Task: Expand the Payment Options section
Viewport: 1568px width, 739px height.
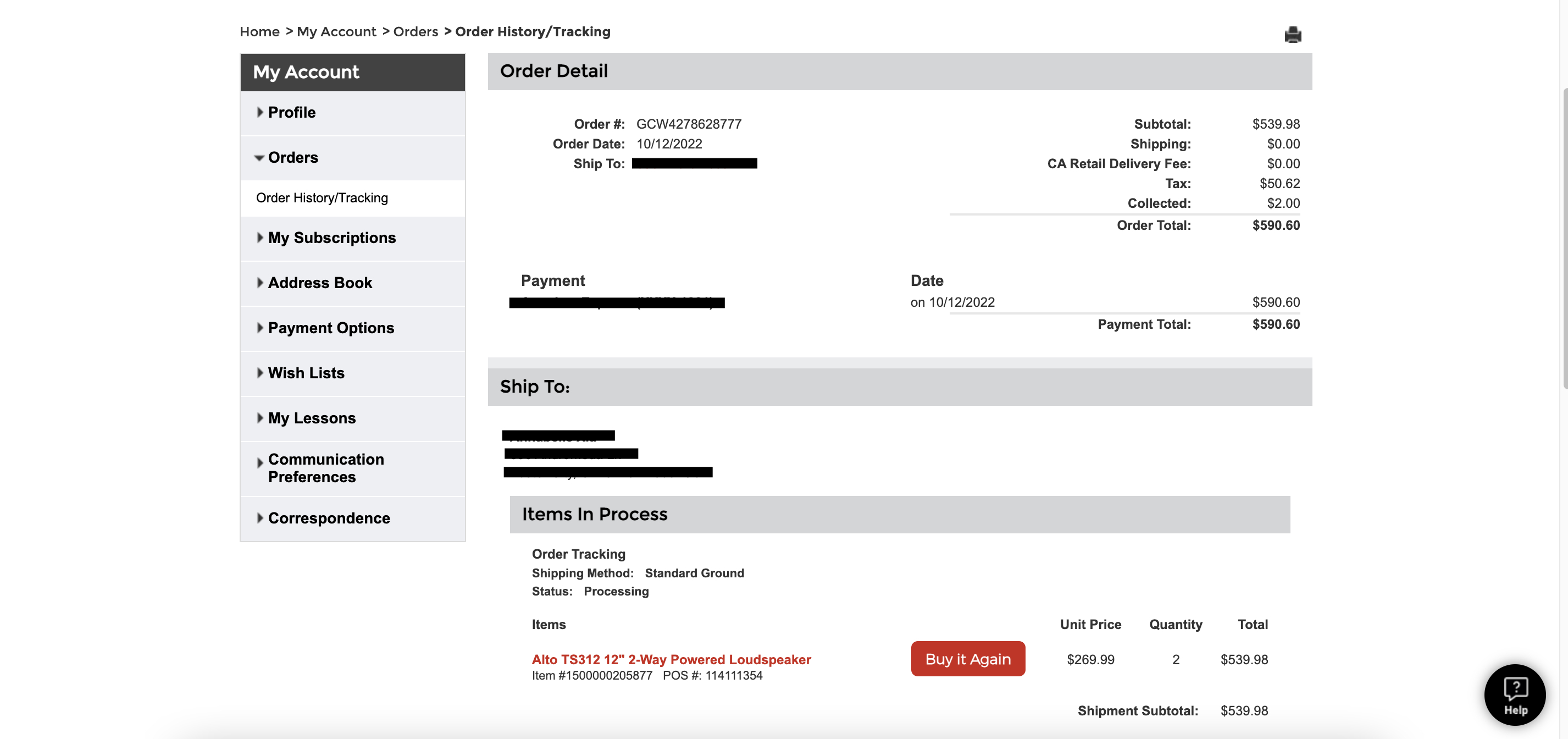Action: (330, 328)
